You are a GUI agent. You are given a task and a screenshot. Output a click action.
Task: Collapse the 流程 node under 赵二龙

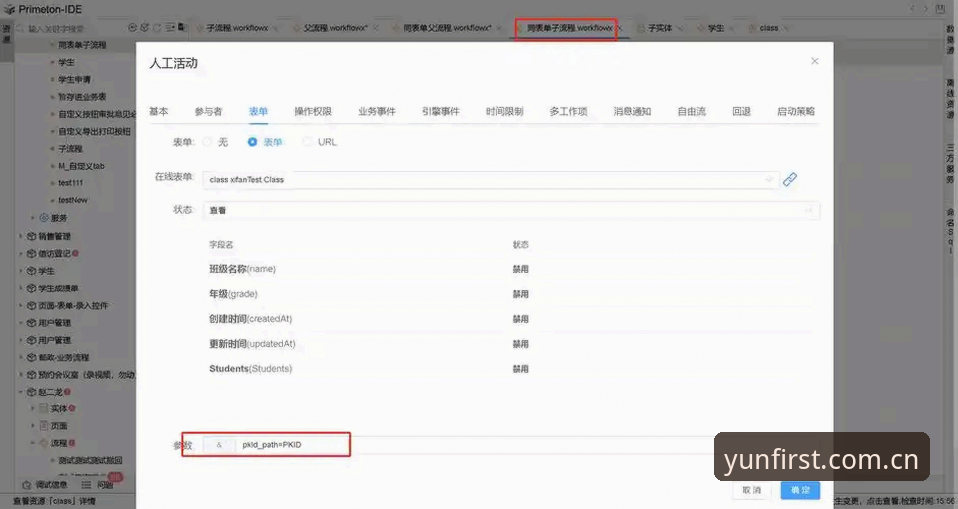pyautogui.click(x=33, y=443)
